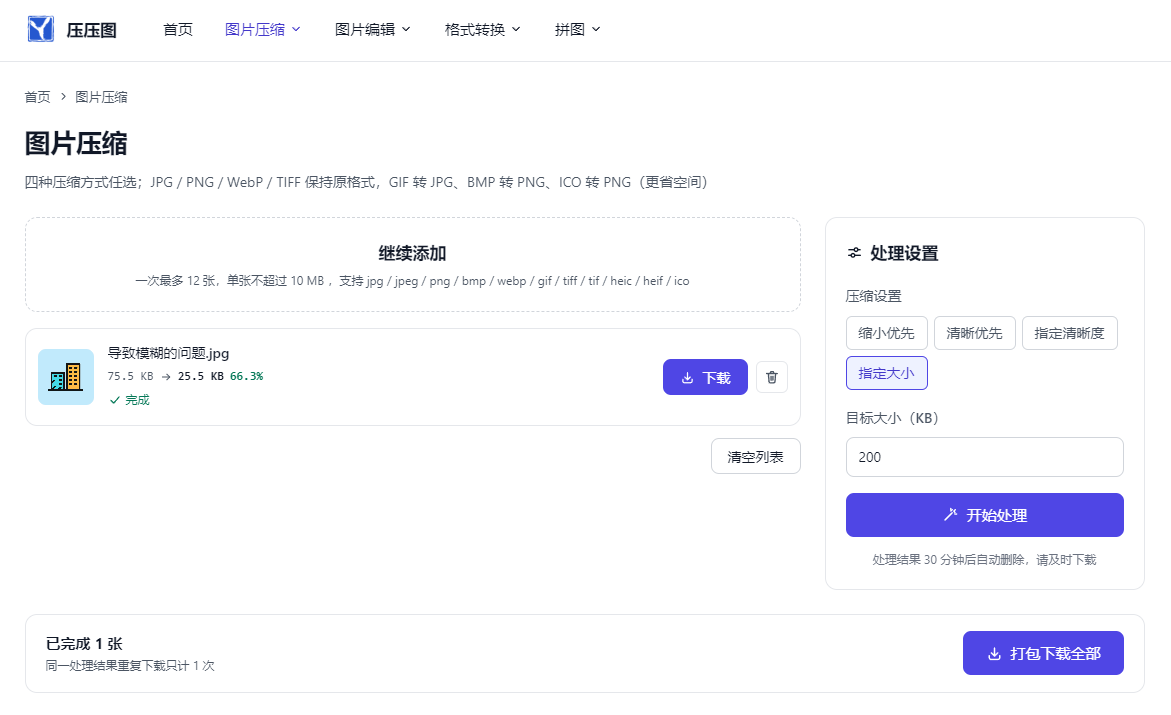Click the 处理结果 30 分钟后自动删除 notice

tap(984, 560)
